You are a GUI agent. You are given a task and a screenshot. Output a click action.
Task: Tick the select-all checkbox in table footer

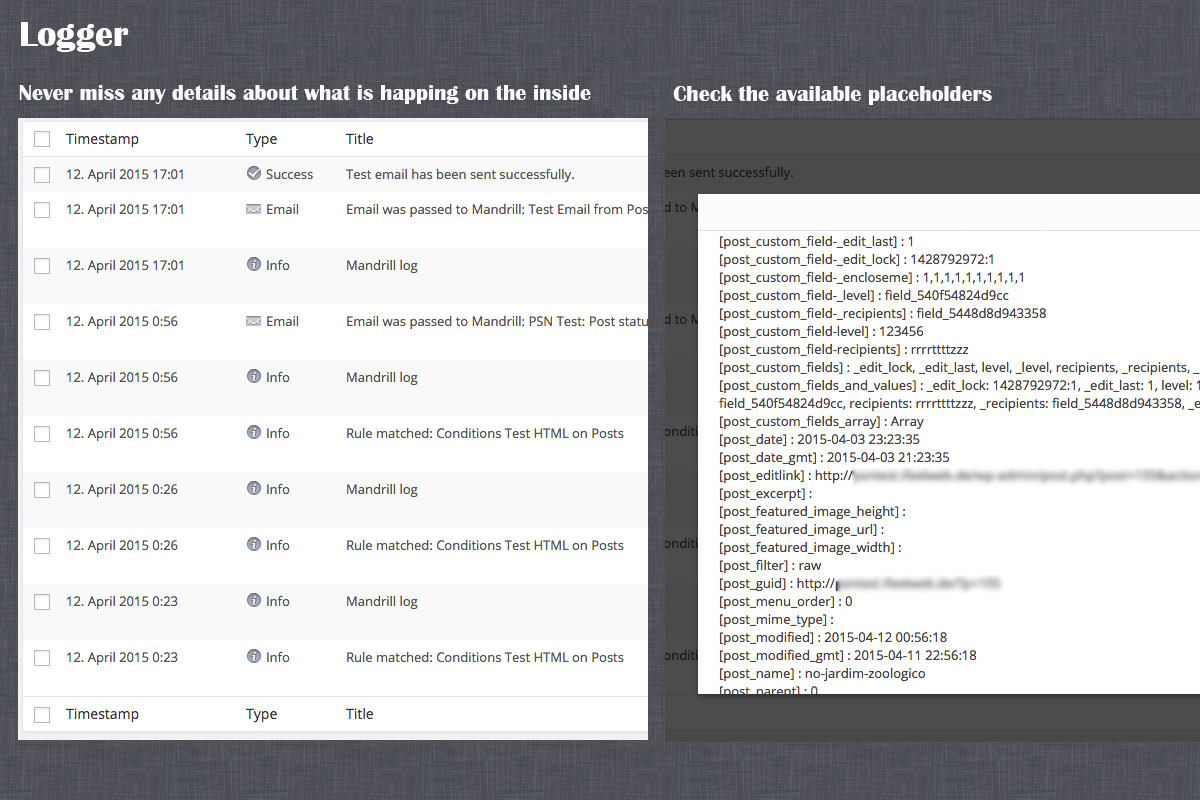pyautogui.click(x=42, y=714)
